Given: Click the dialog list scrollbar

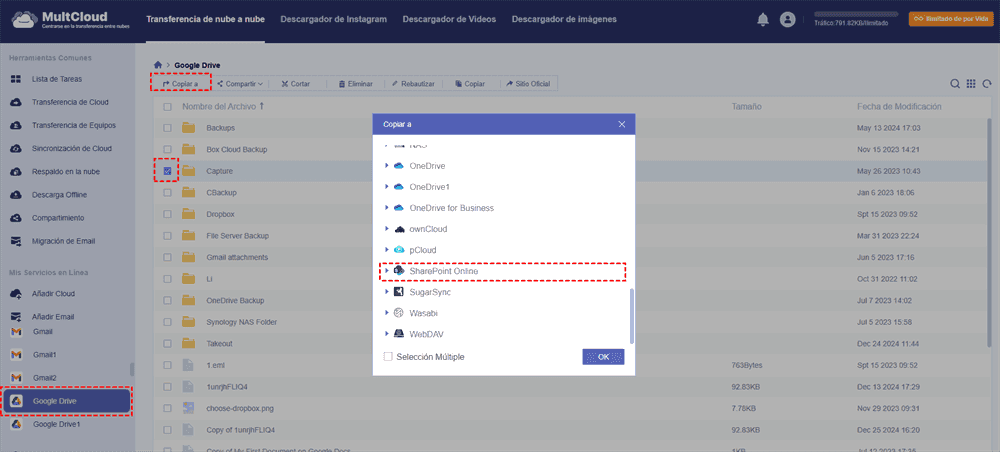Looking at the screenshot, I should pos(631,316).
